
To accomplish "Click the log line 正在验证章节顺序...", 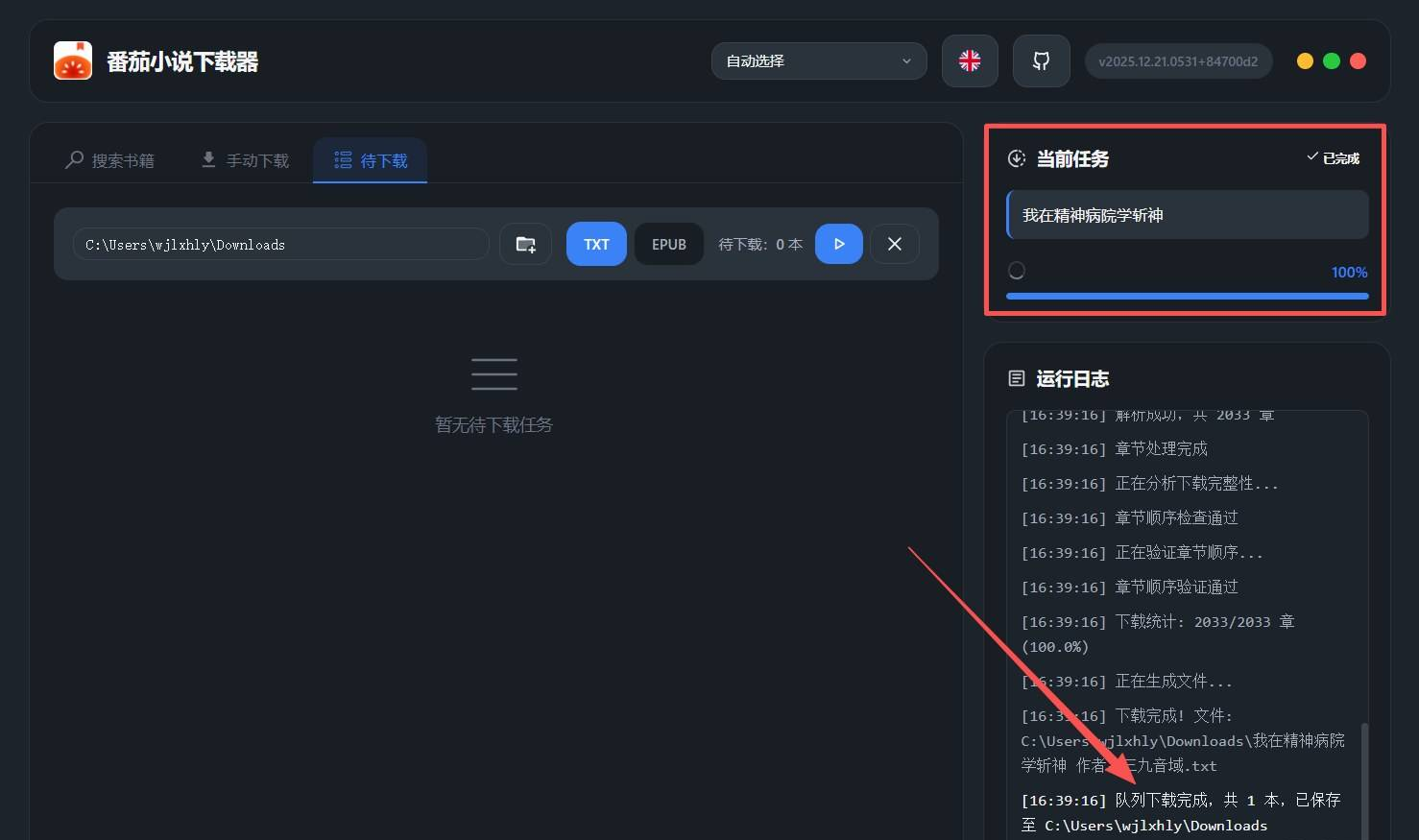I will (x=1142, y=552).
